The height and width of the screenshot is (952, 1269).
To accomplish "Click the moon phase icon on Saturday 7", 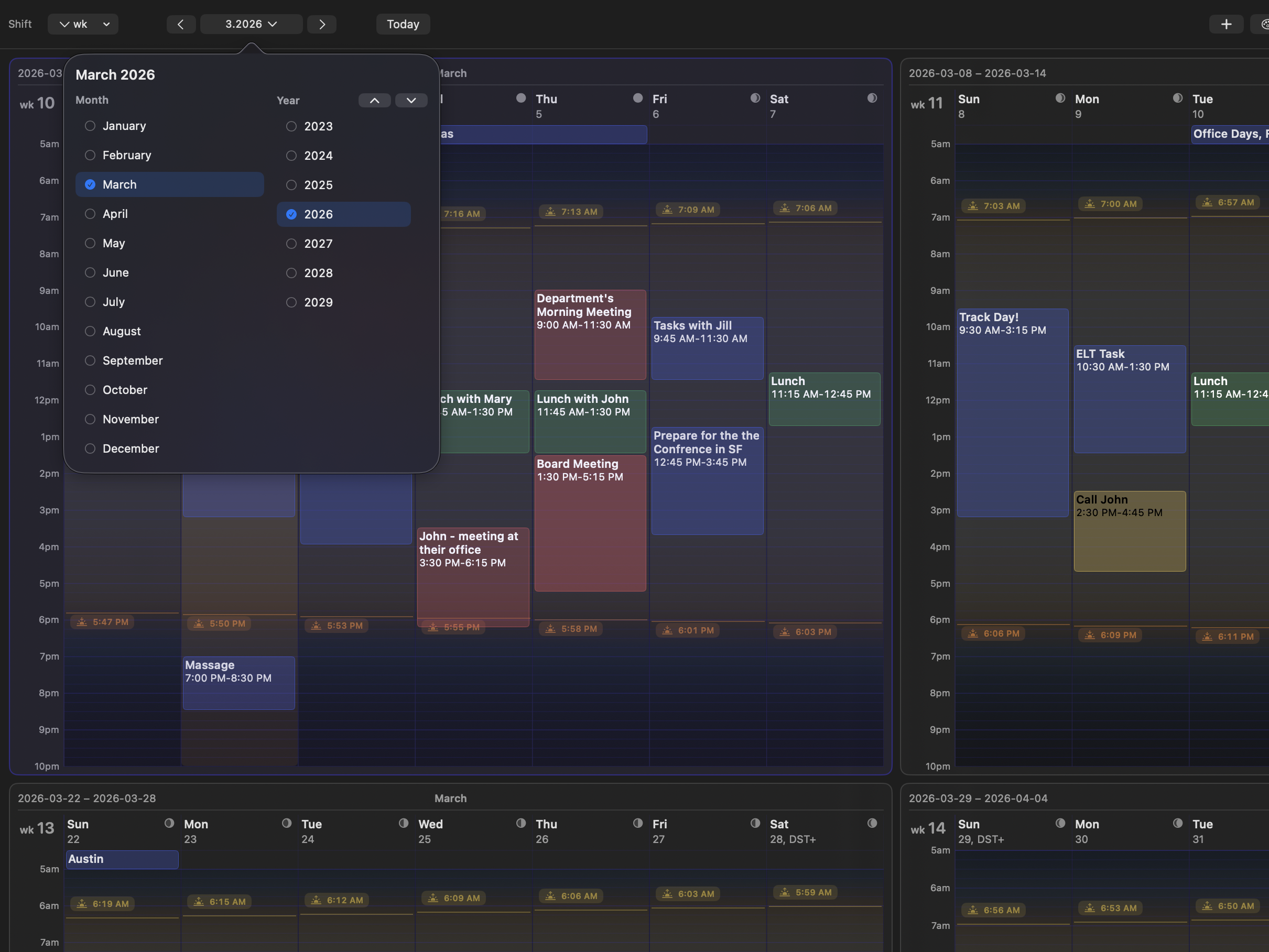I will point(872,98).
